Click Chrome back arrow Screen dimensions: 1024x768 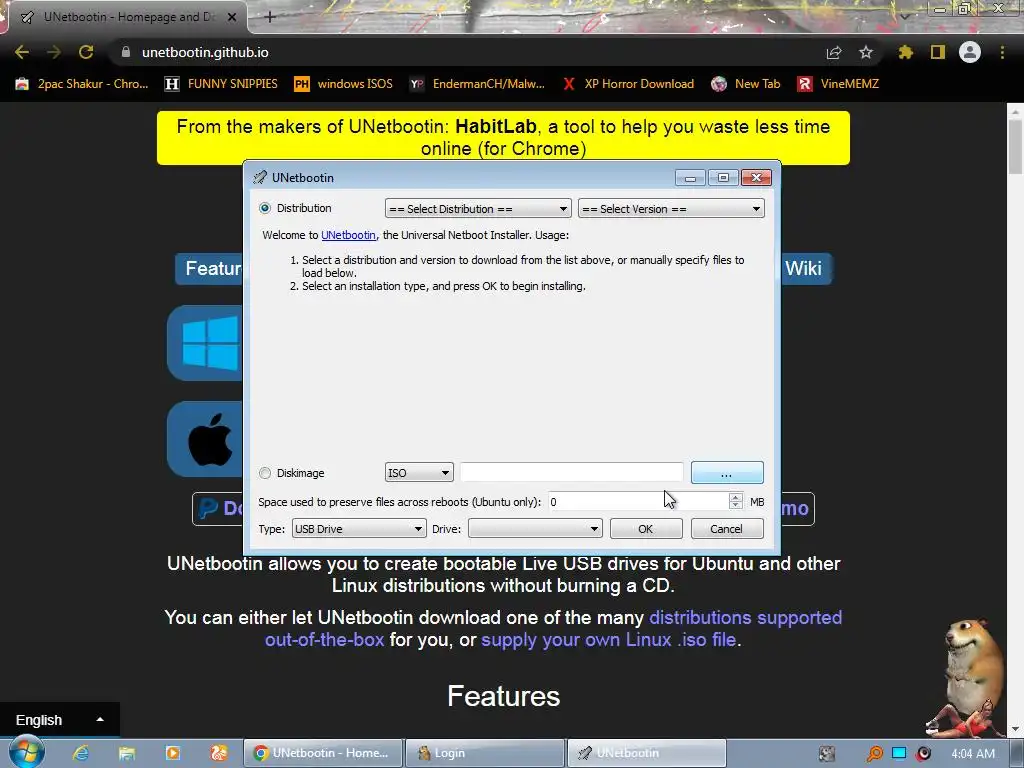coord(22,52)
